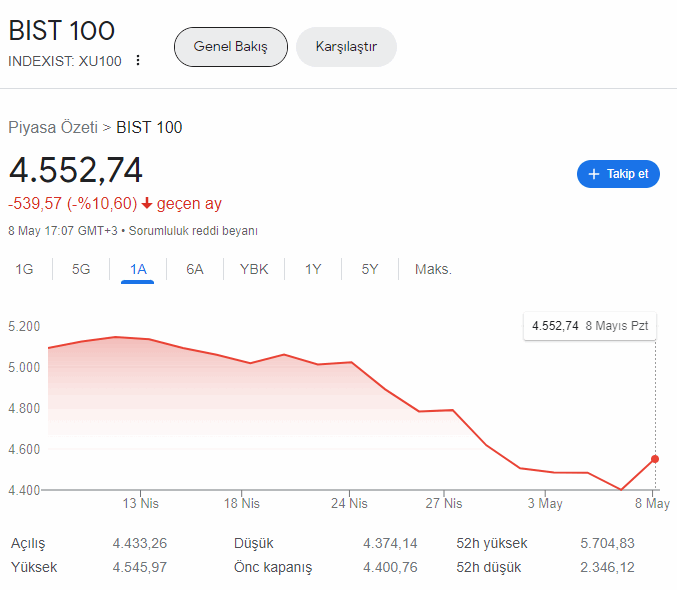Click the red endpoint dot on chart

655,459
